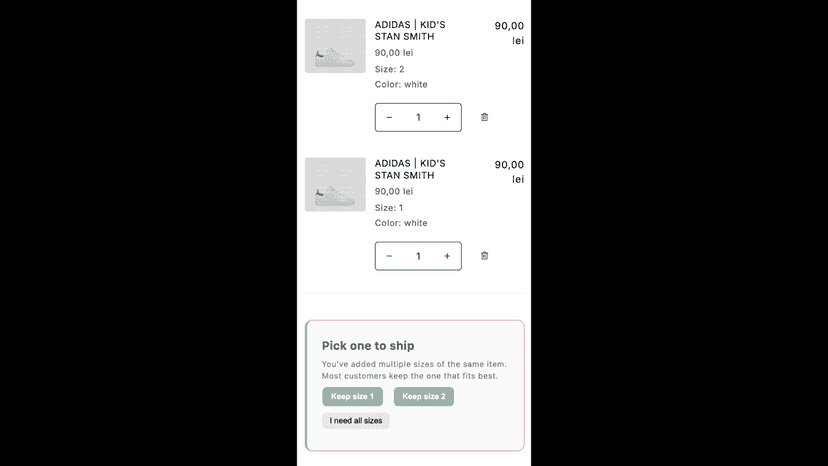The width and height of the screenshot is (828, 466).
Task: Increase quantity of the Size 2 Stan Smith
Action: 447,117
